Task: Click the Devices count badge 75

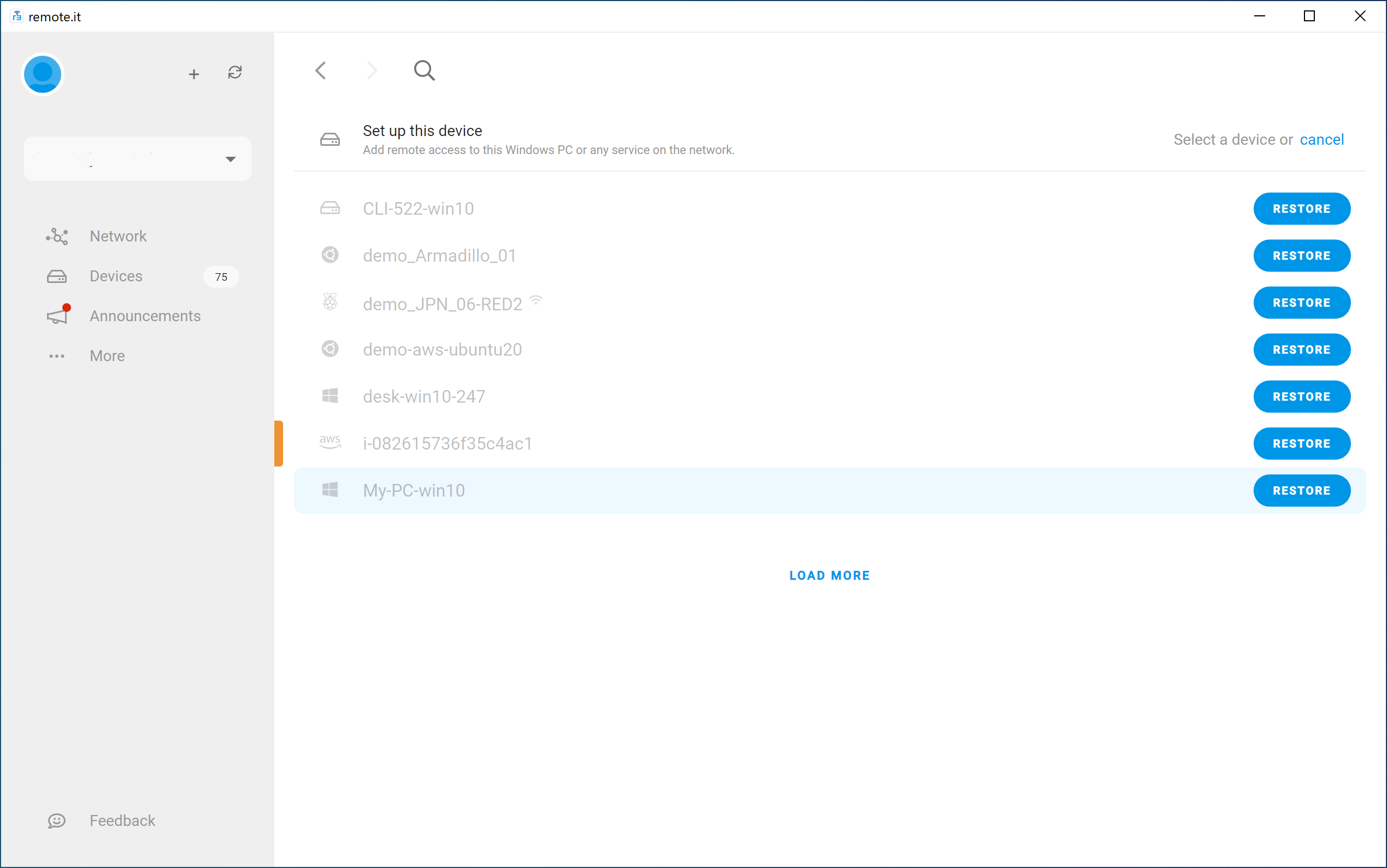Action: point(221,277)
